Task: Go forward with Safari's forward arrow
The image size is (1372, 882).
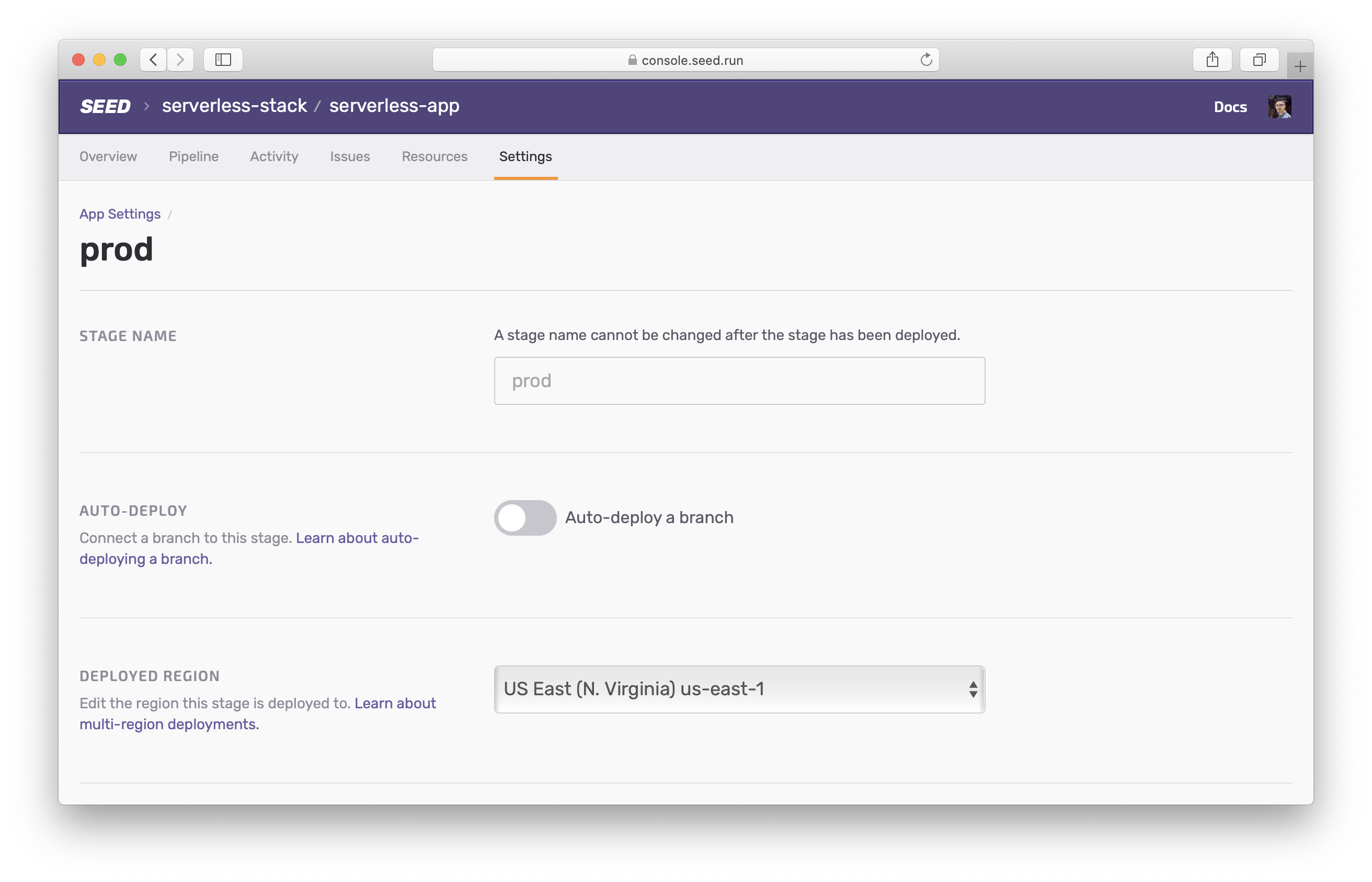Action: pyautogui.click(x=180, y=60)
